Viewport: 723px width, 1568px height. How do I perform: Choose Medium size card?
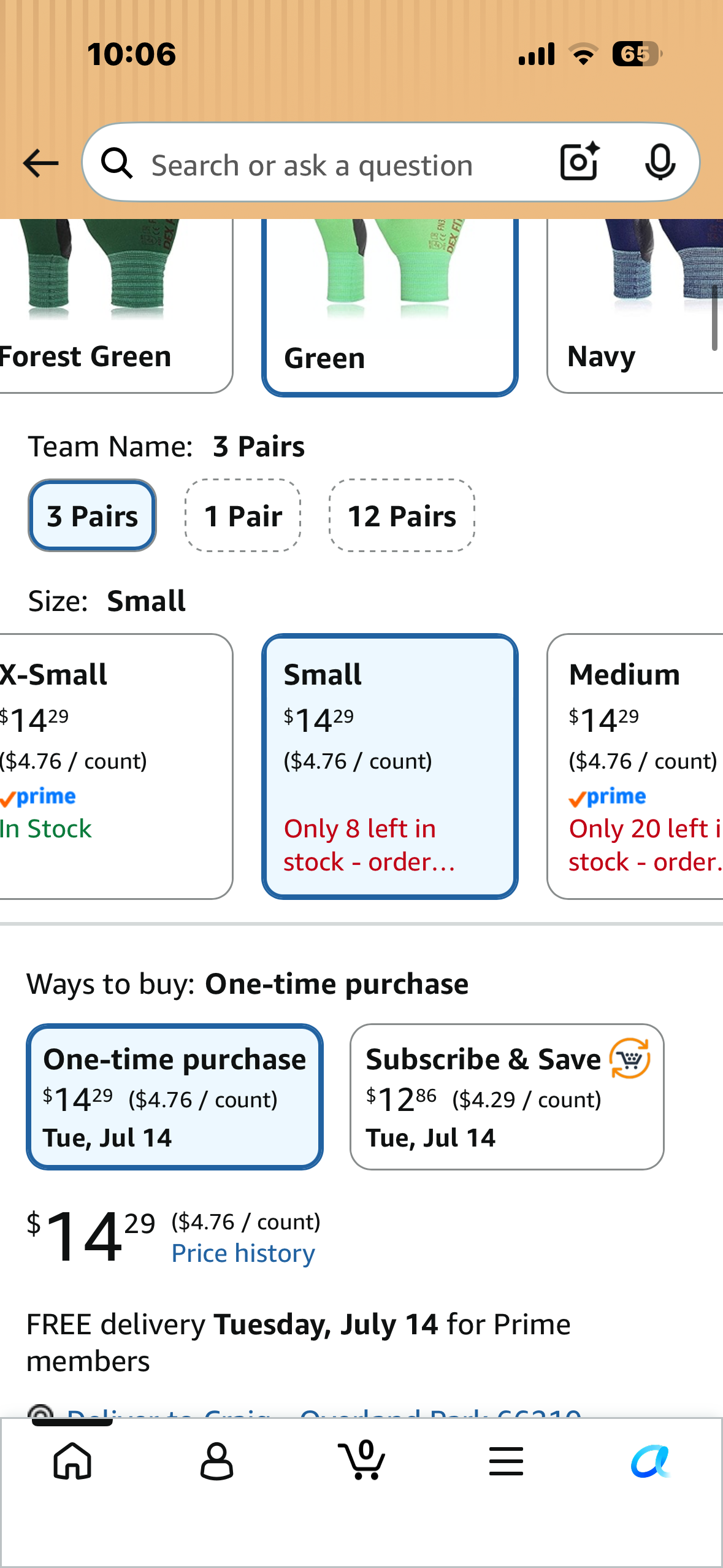click(635, 766)
